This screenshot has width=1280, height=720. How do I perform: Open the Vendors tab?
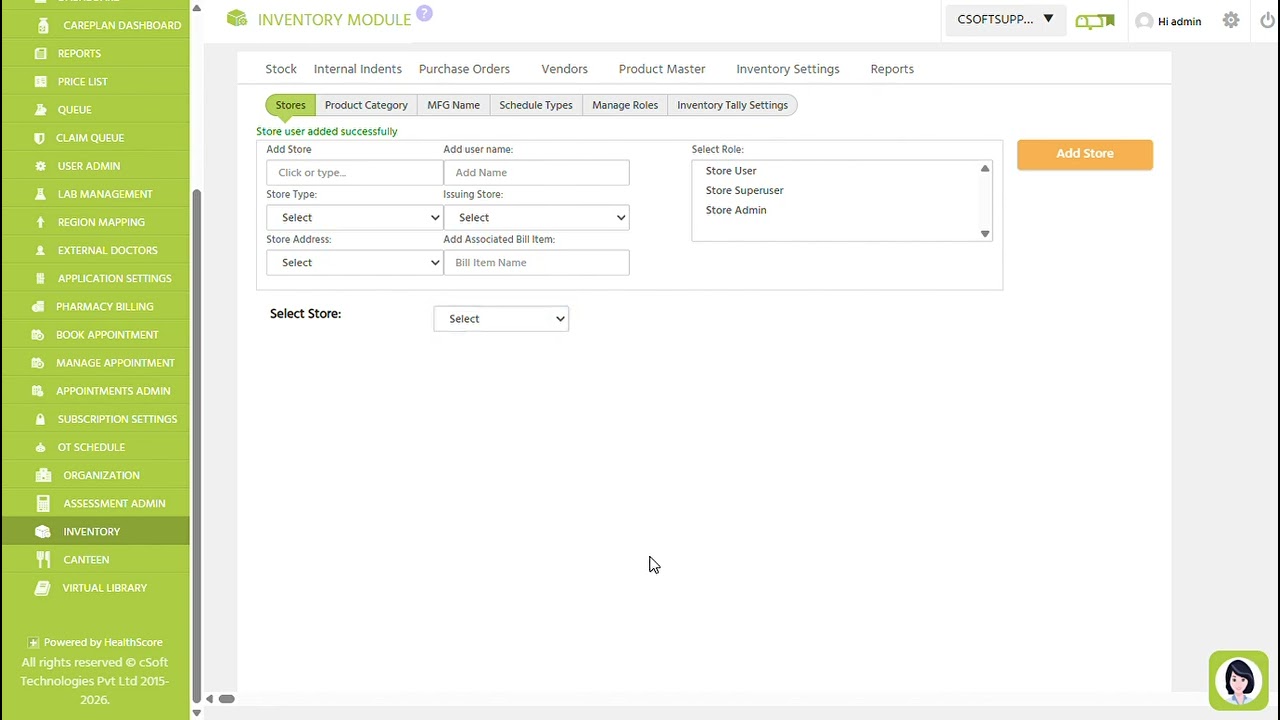[564, 69]
